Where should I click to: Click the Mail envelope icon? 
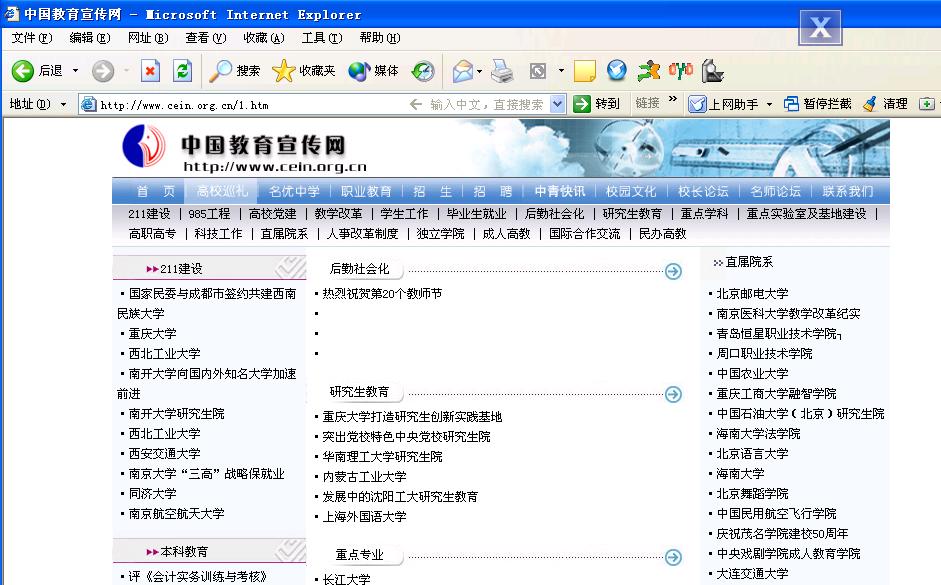pyautogui.click(x=463, y=71)
